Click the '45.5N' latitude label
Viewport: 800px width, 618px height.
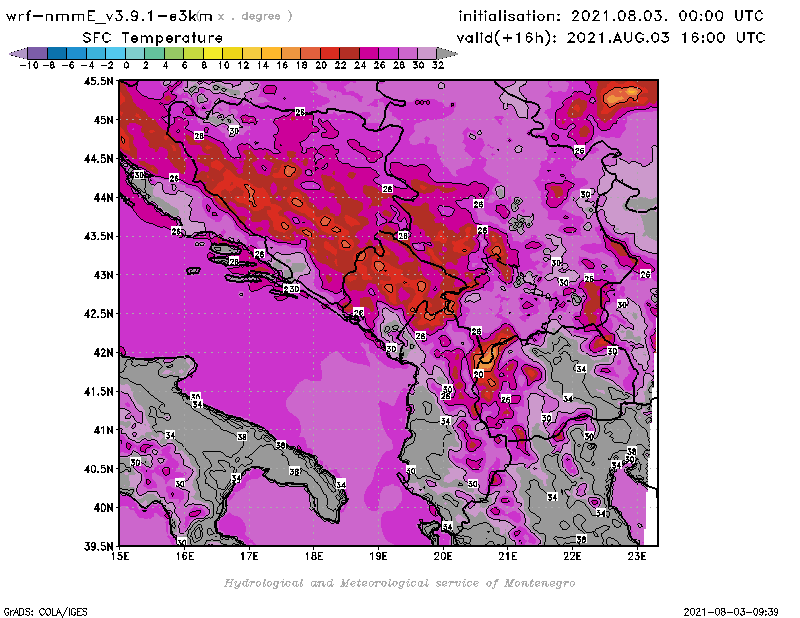tap(98, 81)
